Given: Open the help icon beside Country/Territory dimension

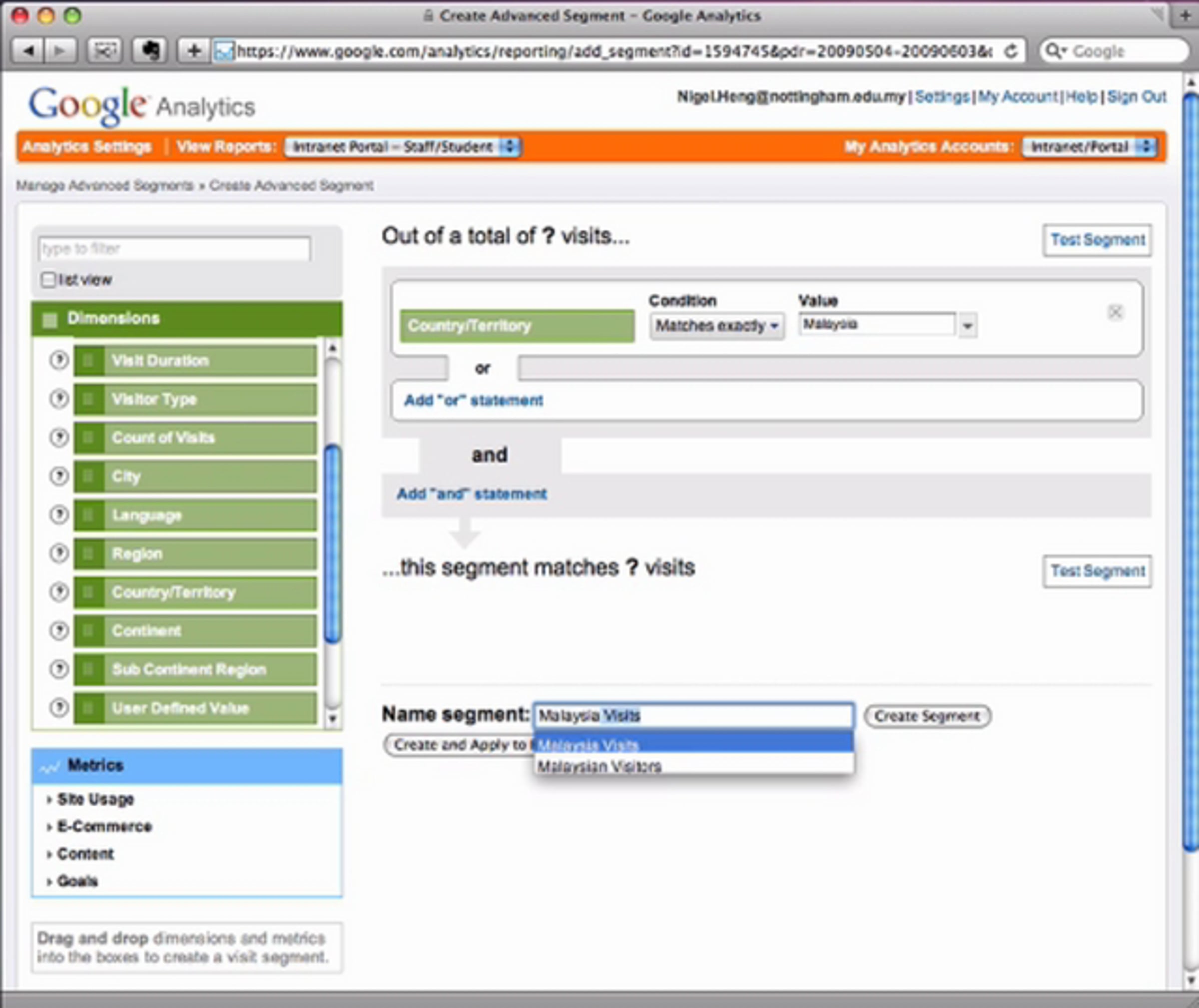Looking at the screenshot, I should point(59,591).
